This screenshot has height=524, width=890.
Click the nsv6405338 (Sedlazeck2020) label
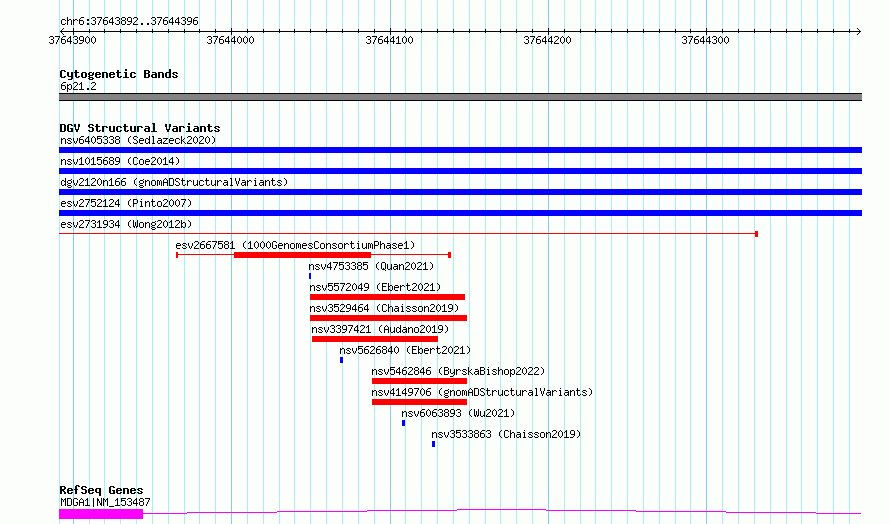click(x=138, y=140)
